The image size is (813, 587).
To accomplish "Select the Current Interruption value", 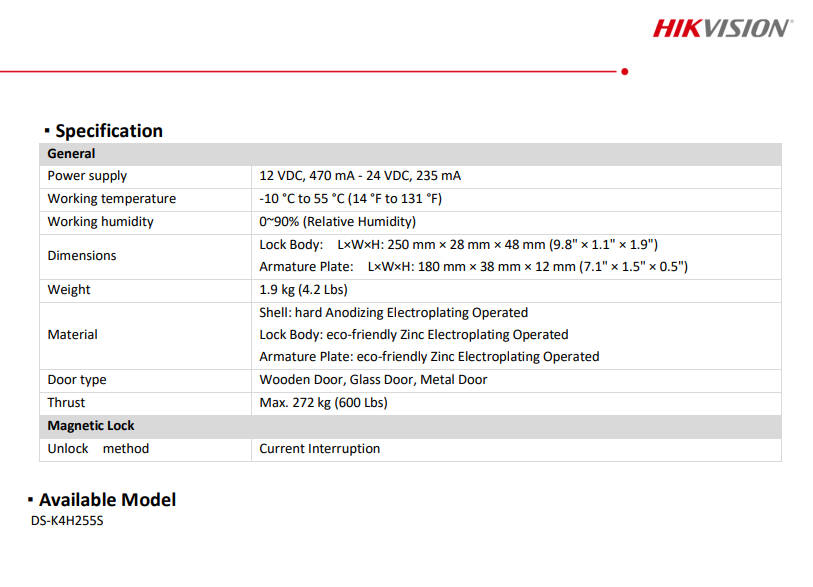I will (x=319, y=449).
